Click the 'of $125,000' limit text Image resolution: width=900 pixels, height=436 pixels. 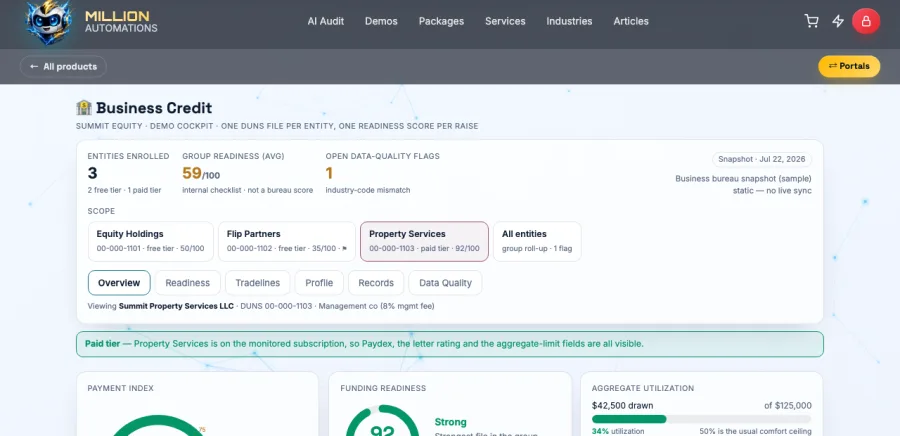click(788, 406)
